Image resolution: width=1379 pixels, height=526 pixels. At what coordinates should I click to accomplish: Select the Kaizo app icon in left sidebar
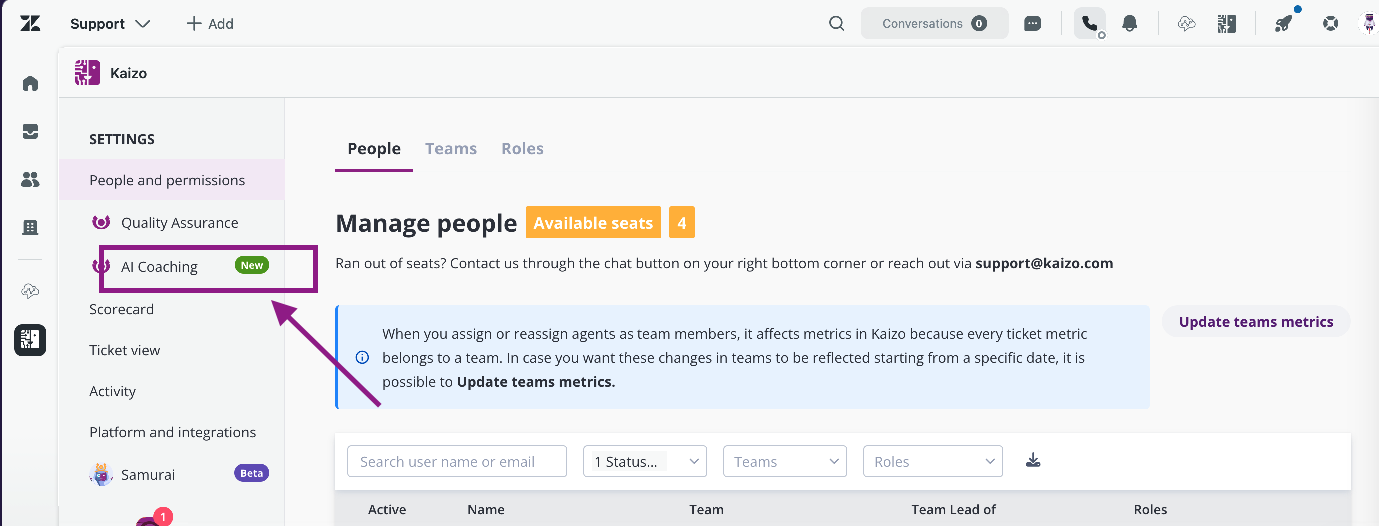pyautogui.click(x=30, y=340)
